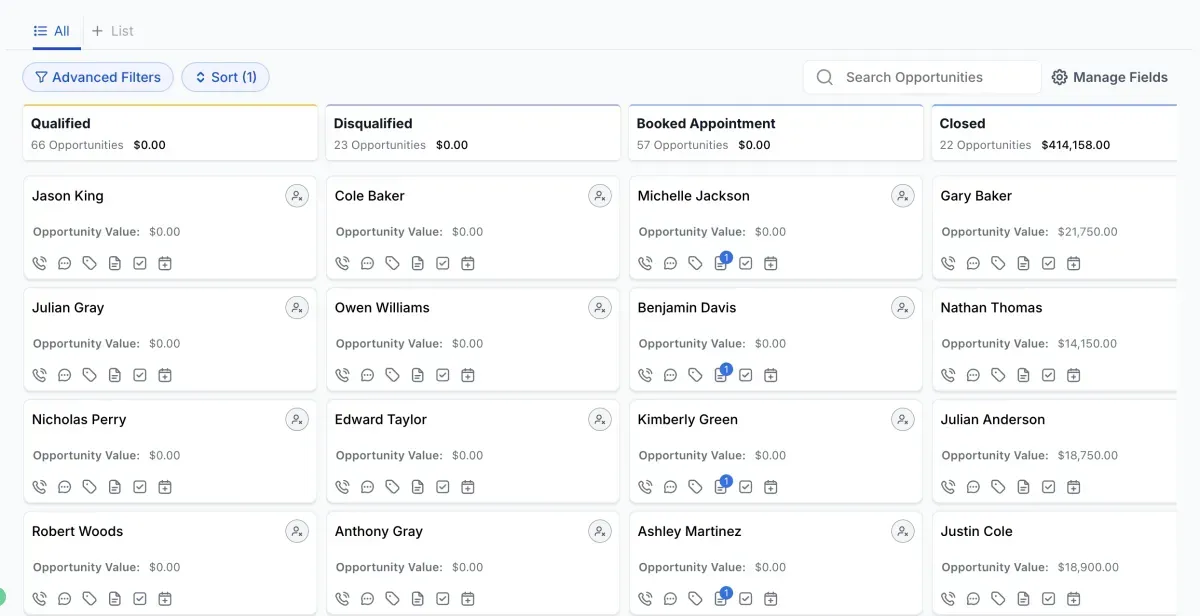The image size is (1200, 616).
Task: Click the tasks checkbox icon on Benjamin Davis' card
Action: (x=745, y=376)
